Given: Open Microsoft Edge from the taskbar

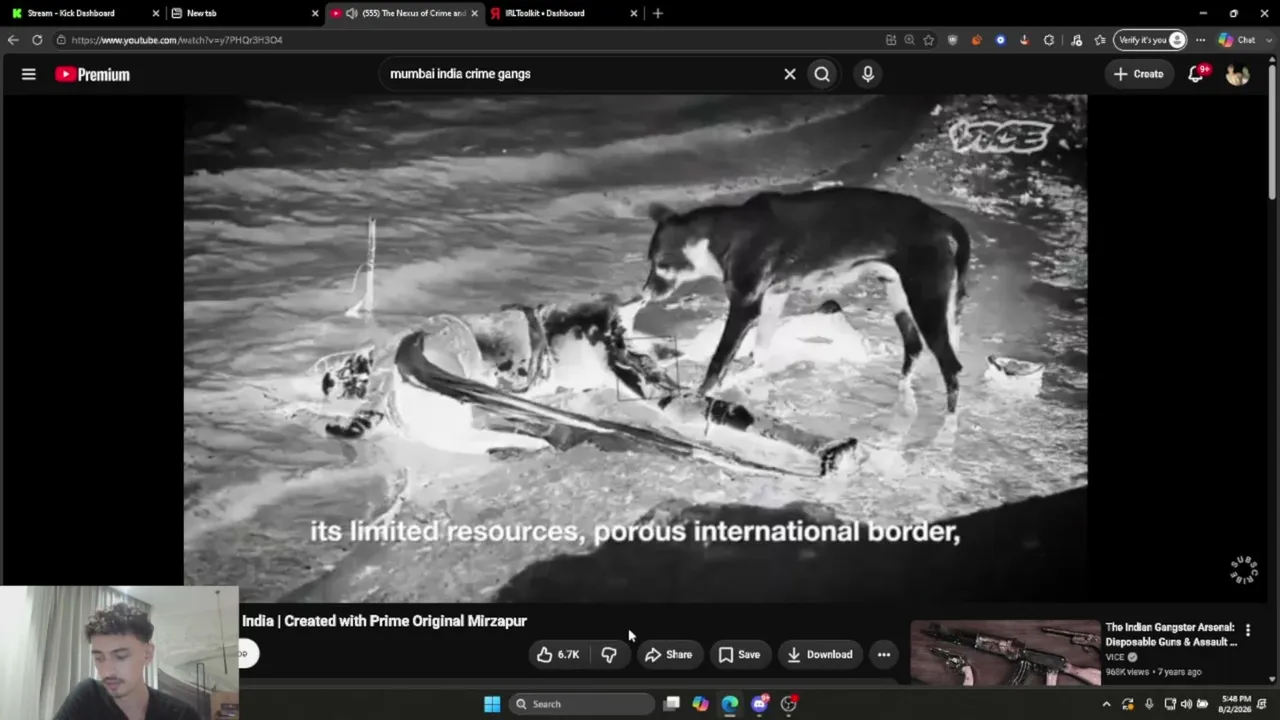Looking at the screenshot, I should click(730, 704).
